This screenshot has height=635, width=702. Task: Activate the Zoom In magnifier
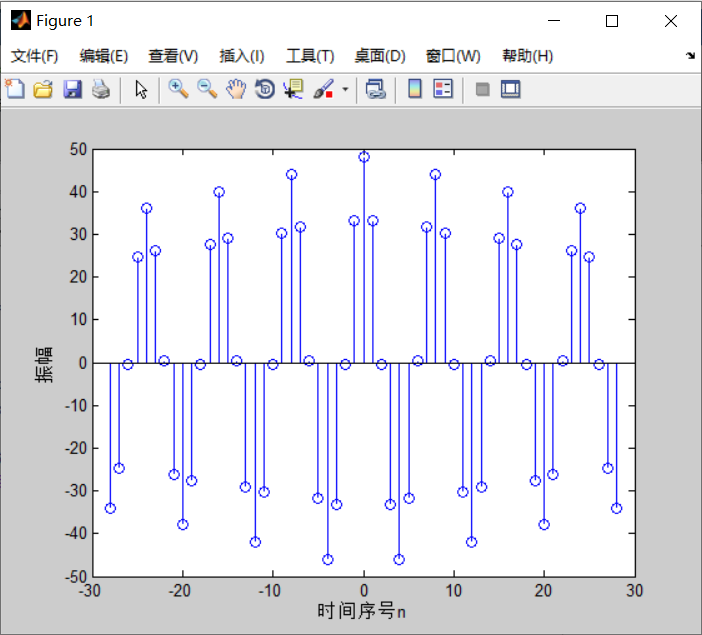pos(178,89)
